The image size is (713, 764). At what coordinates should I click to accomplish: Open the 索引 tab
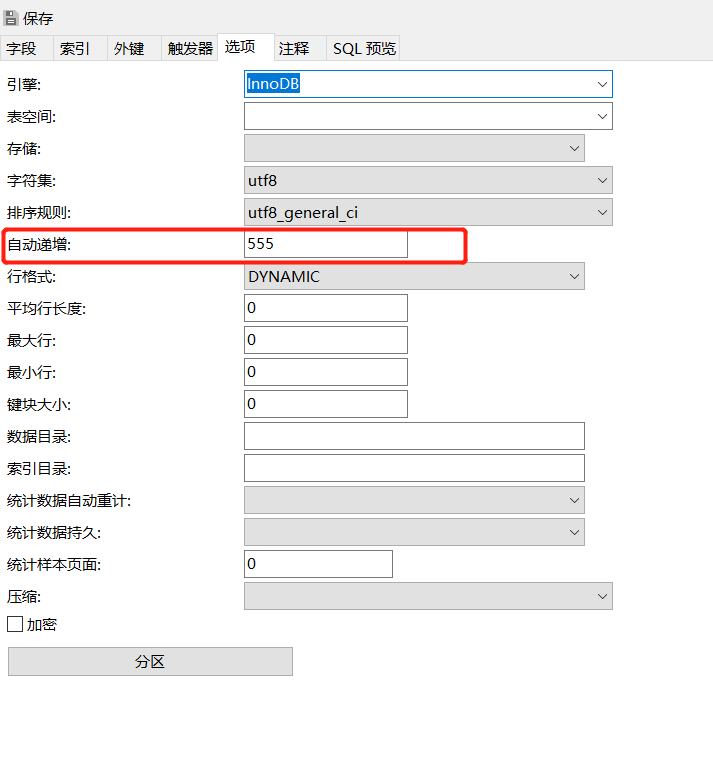point(76,48)
